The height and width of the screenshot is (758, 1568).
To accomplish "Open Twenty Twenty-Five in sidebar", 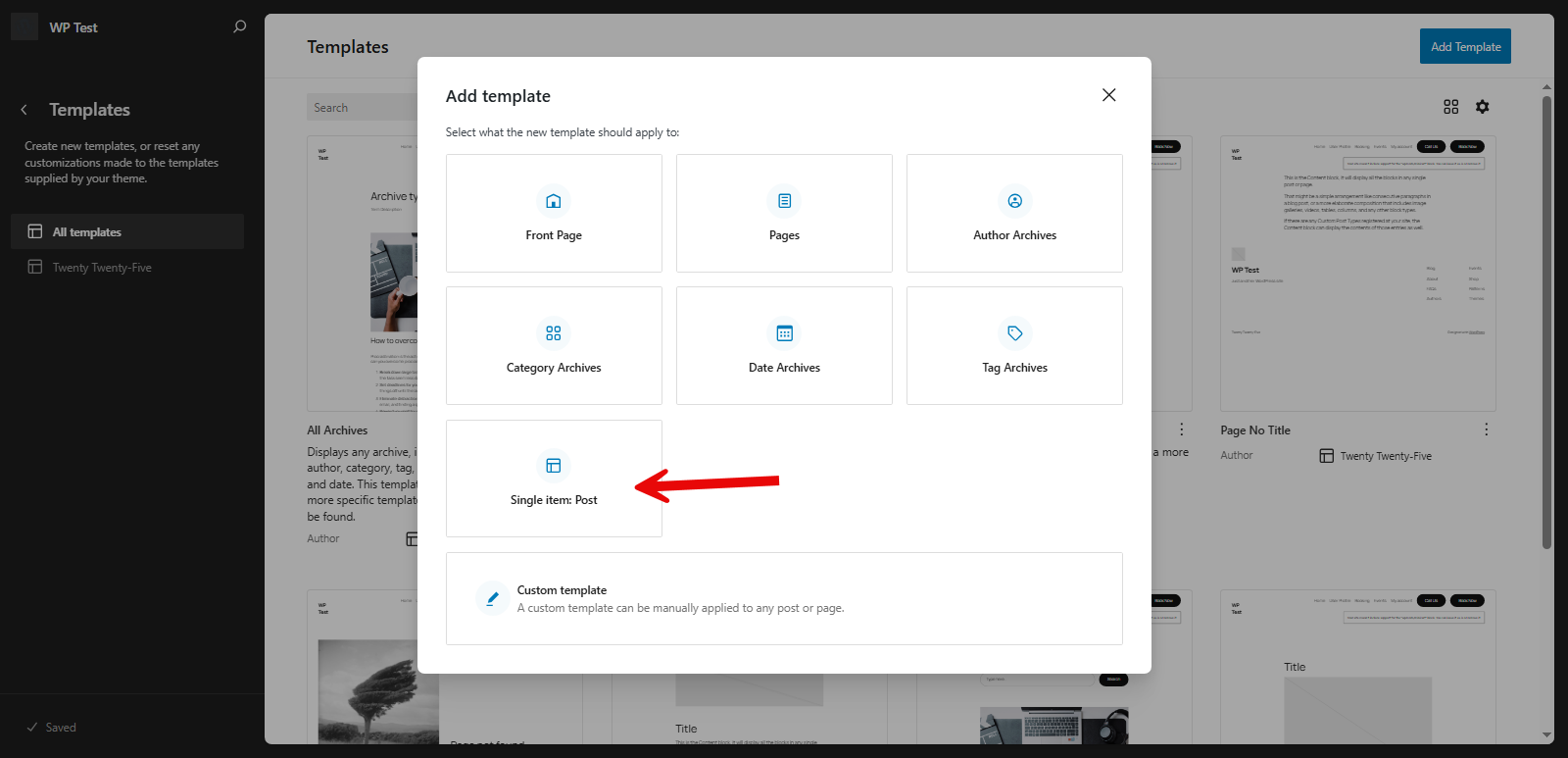I will pos(127,267).
